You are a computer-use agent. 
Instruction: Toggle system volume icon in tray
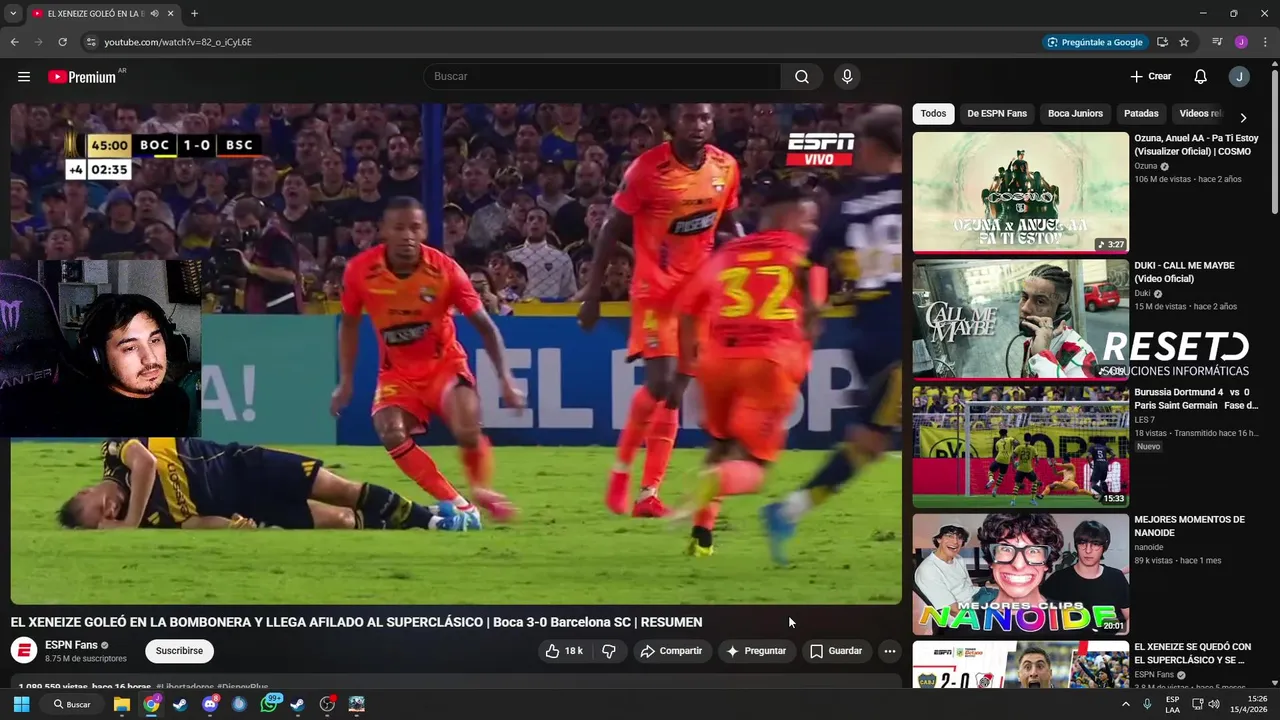(x=1213, y=704)
